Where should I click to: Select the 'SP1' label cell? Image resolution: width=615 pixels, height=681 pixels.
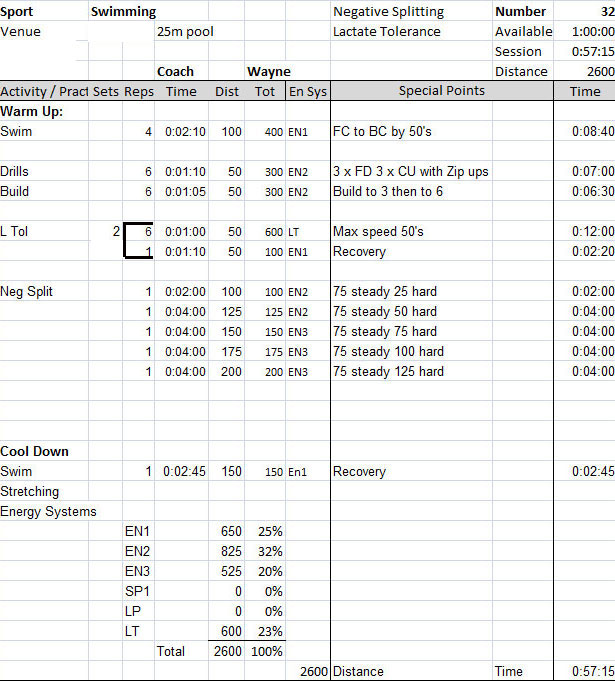pyautogui.click(x=137, y=591)
